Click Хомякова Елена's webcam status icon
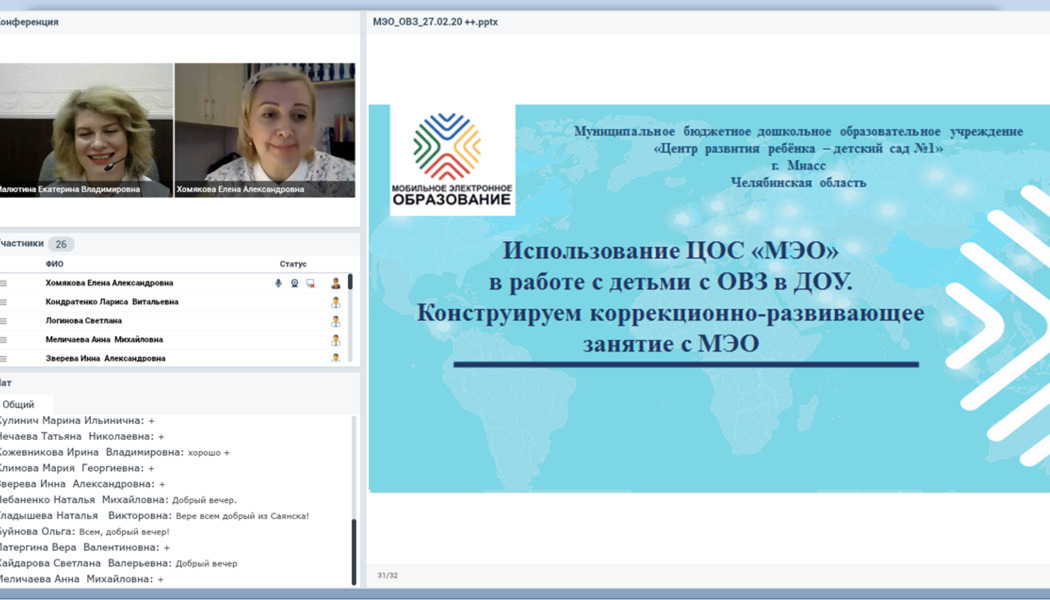Image resolution: width=1050 pixels, height=600 pixels. (x=294, y=283)
